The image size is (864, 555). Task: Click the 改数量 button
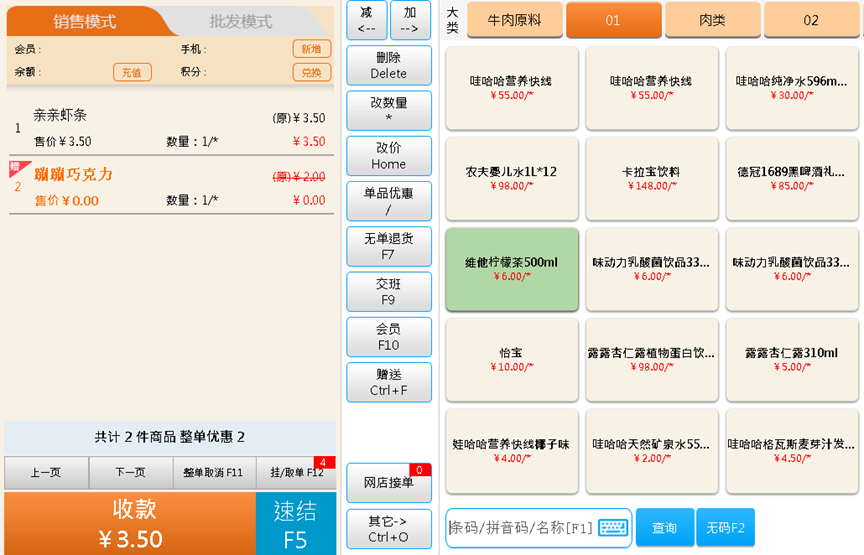388,110
